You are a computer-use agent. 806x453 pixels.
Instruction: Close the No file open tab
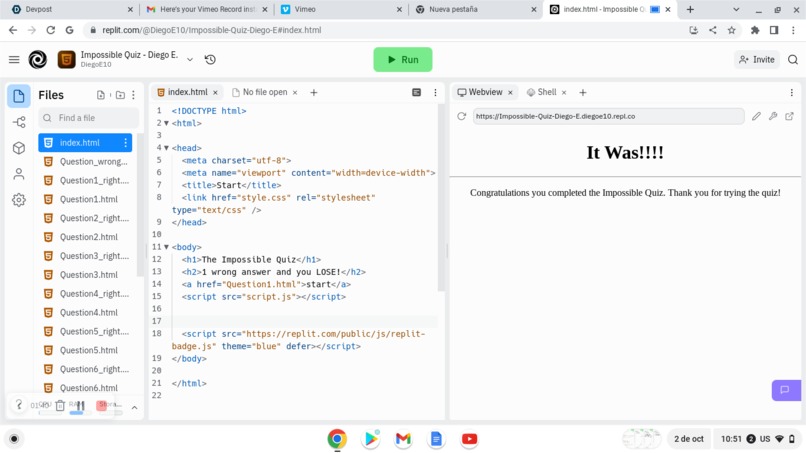(x=295, y=93)
